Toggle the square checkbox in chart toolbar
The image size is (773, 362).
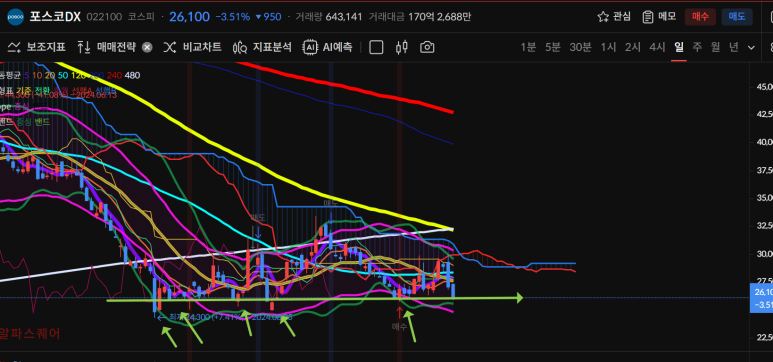pos(376,47)
